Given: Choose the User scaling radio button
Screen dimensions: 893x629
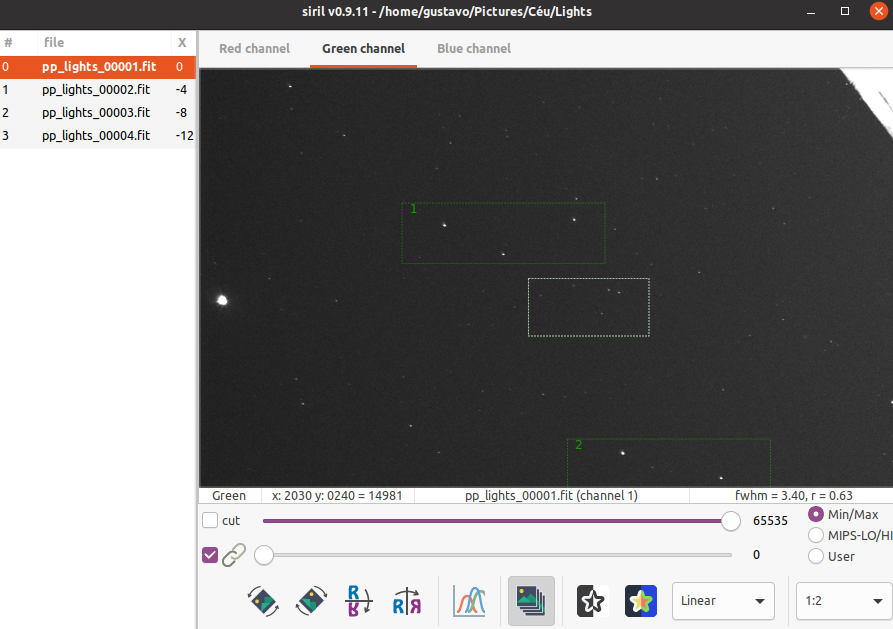Looking at the screenshot, I should 816,556.
